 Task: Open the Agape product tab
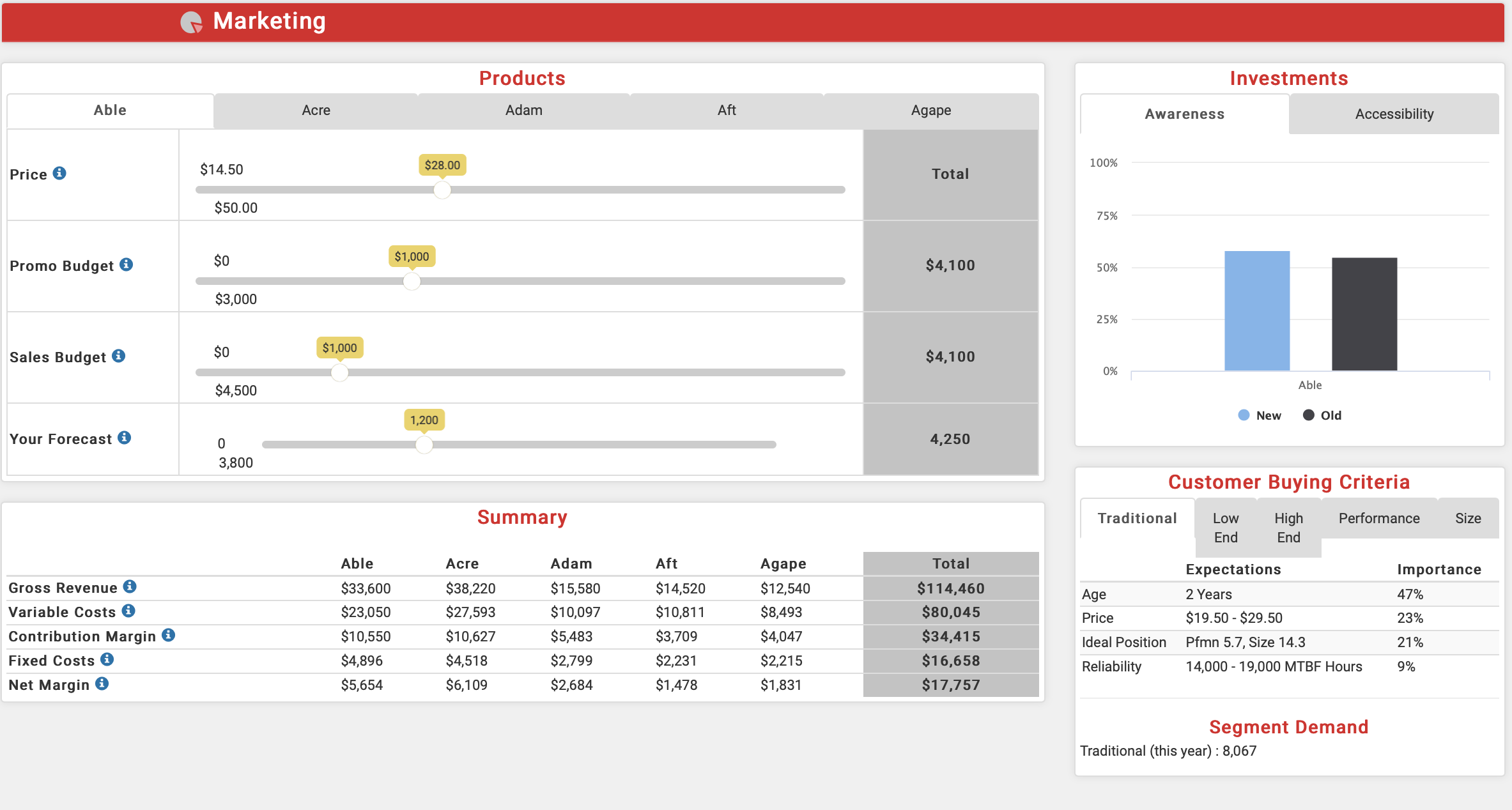click(x=930, y=111)
